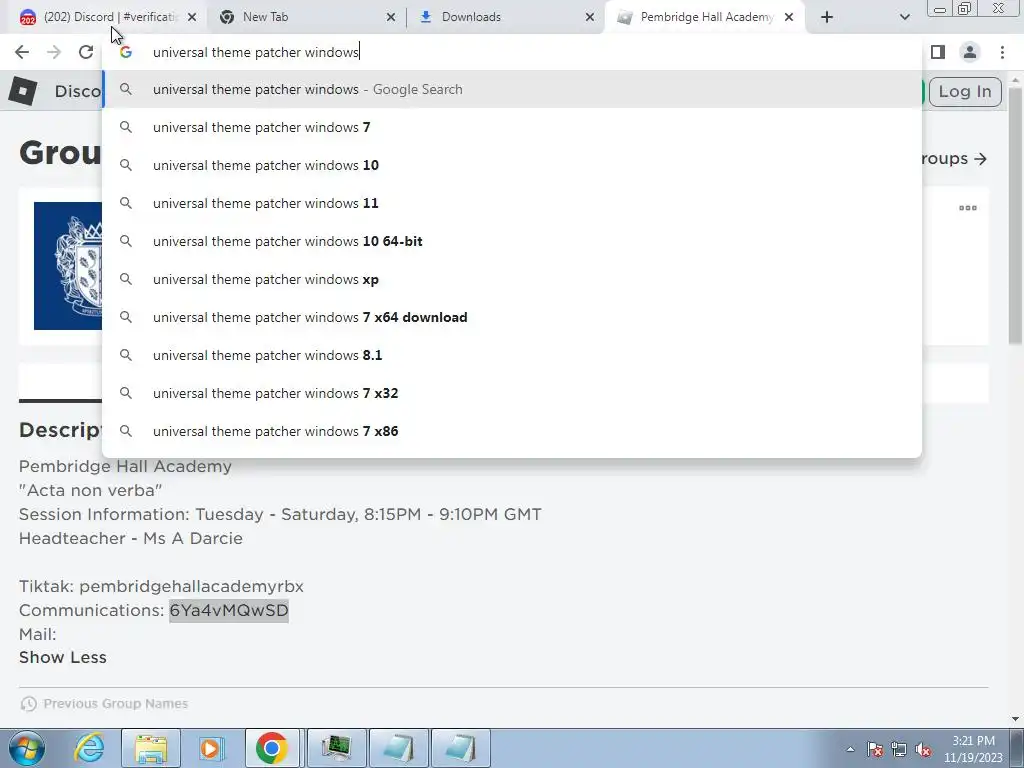Screen dimensions: 1024x768
Task: Click the Chrome taskbar icon
Action: [272, 748]
